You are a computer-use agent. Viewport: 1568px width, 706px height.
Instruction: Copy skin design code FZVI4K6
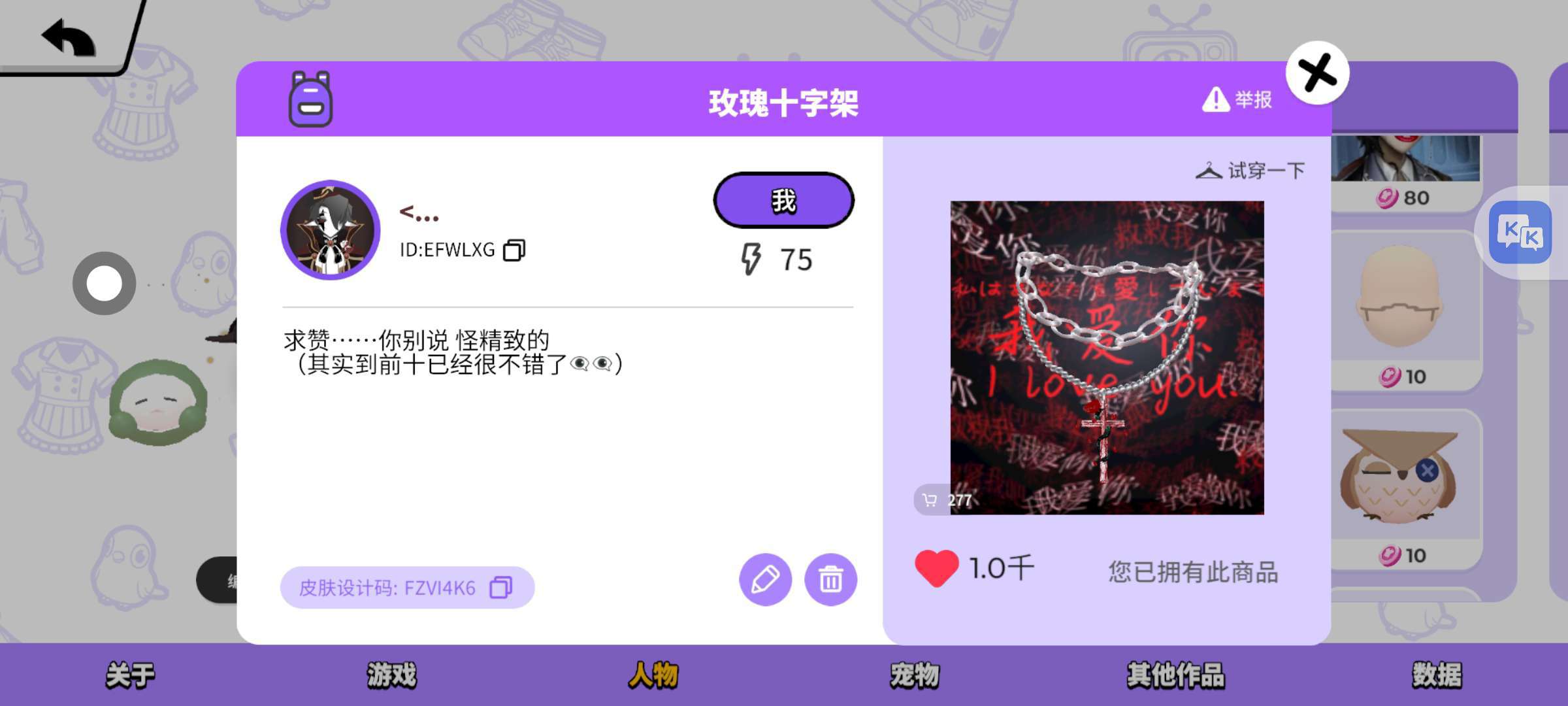click(501, 587)
